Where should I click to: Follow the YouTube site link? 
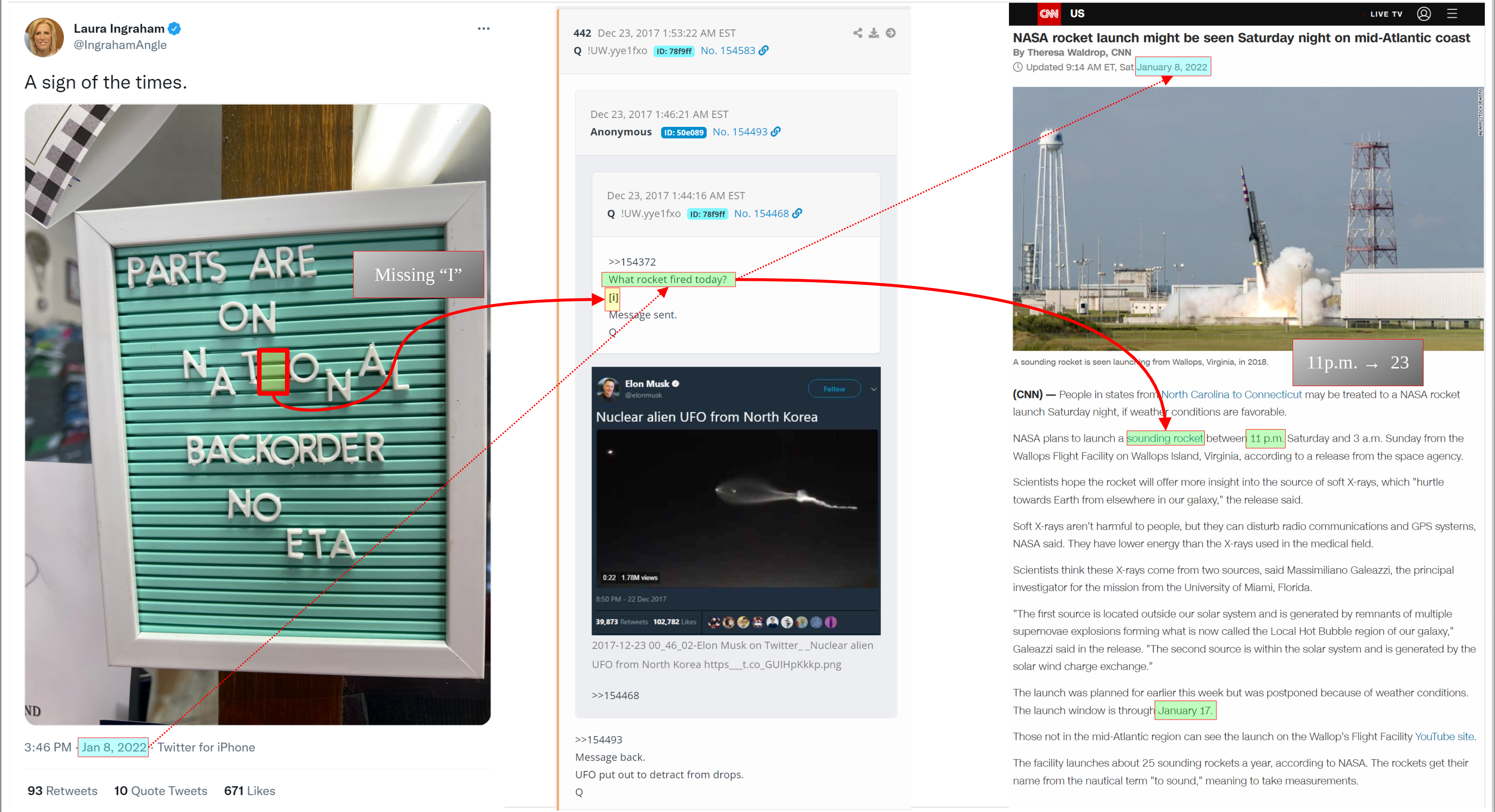[x=1444, y=736]
